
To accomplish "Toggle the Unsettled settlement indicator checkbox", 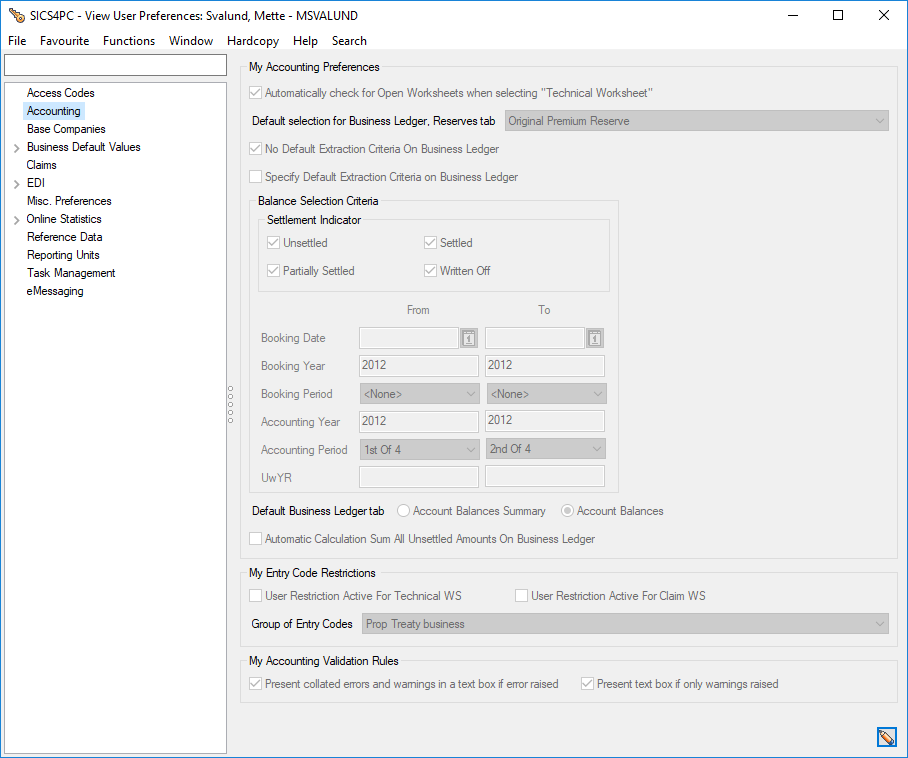I will (x=273, y=242).
